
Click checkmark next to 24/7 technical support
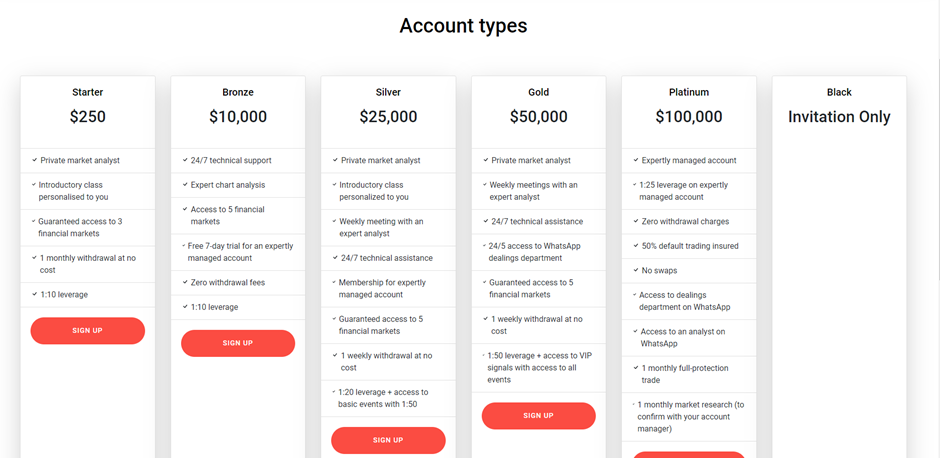[185, 161]
